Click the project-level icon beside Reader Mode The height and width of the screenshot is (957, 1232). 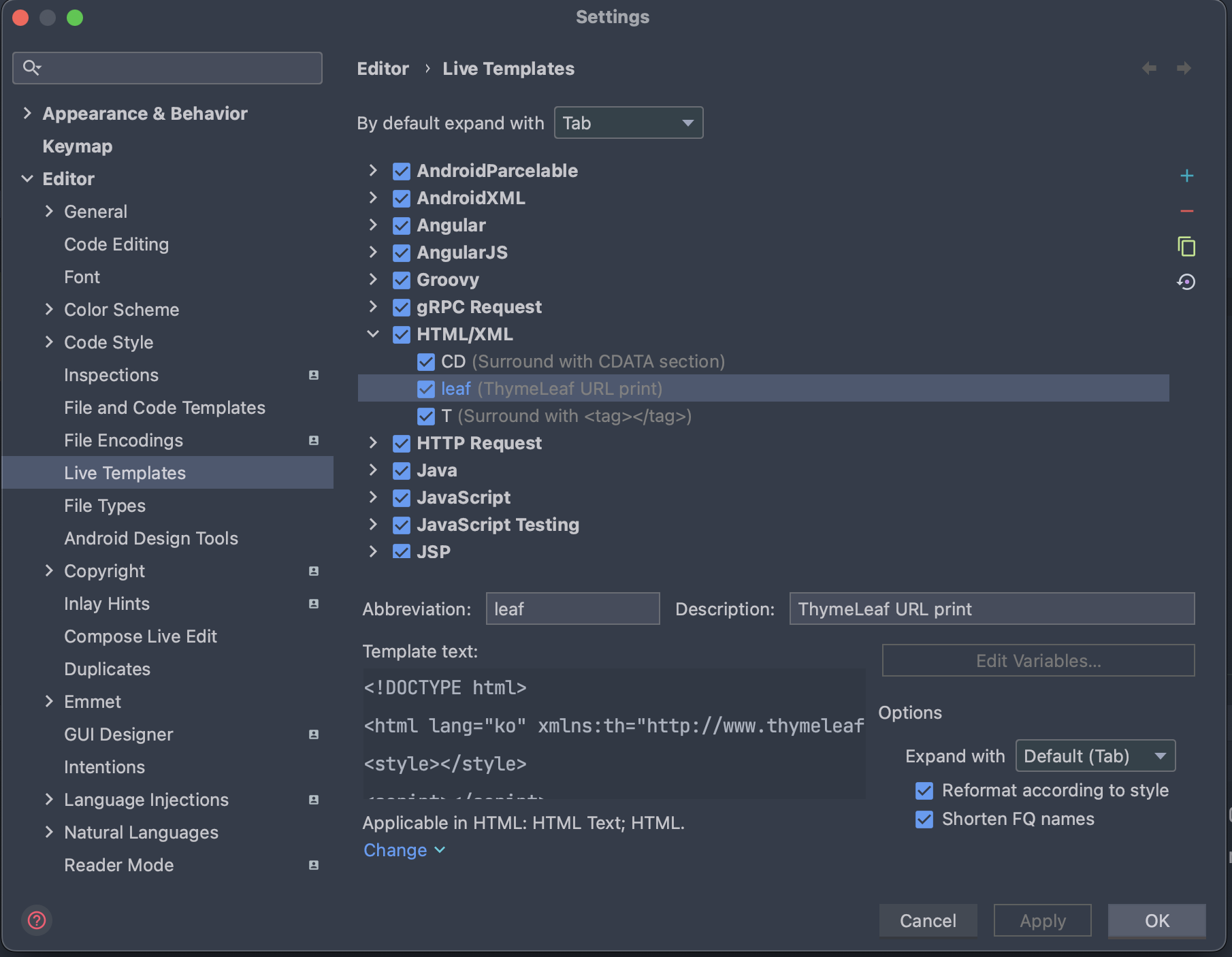[x=314, y=865]
